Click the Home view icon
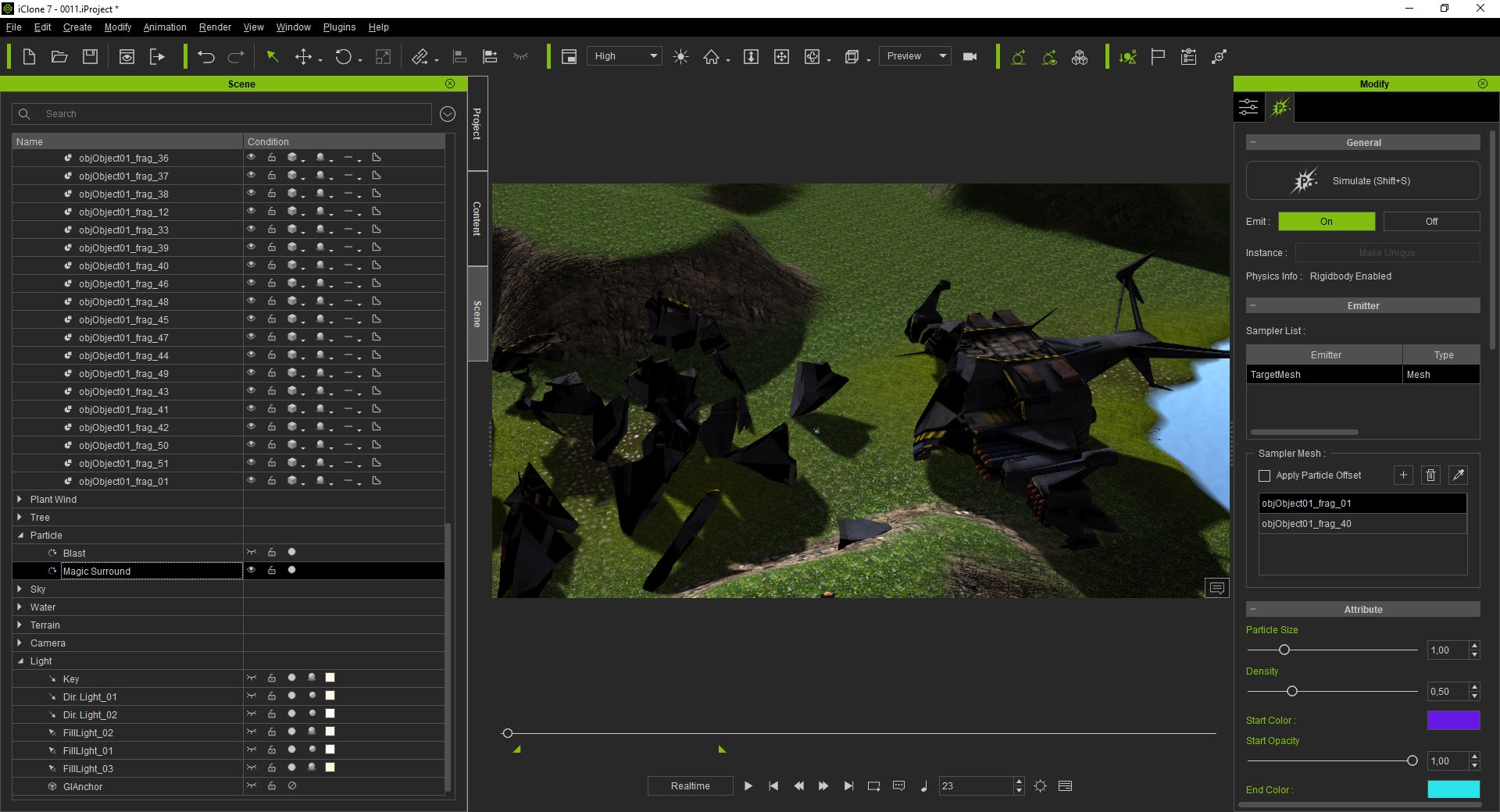This screenshot has width=1500, height=812. pyautogui.click(x=712, y=56)
